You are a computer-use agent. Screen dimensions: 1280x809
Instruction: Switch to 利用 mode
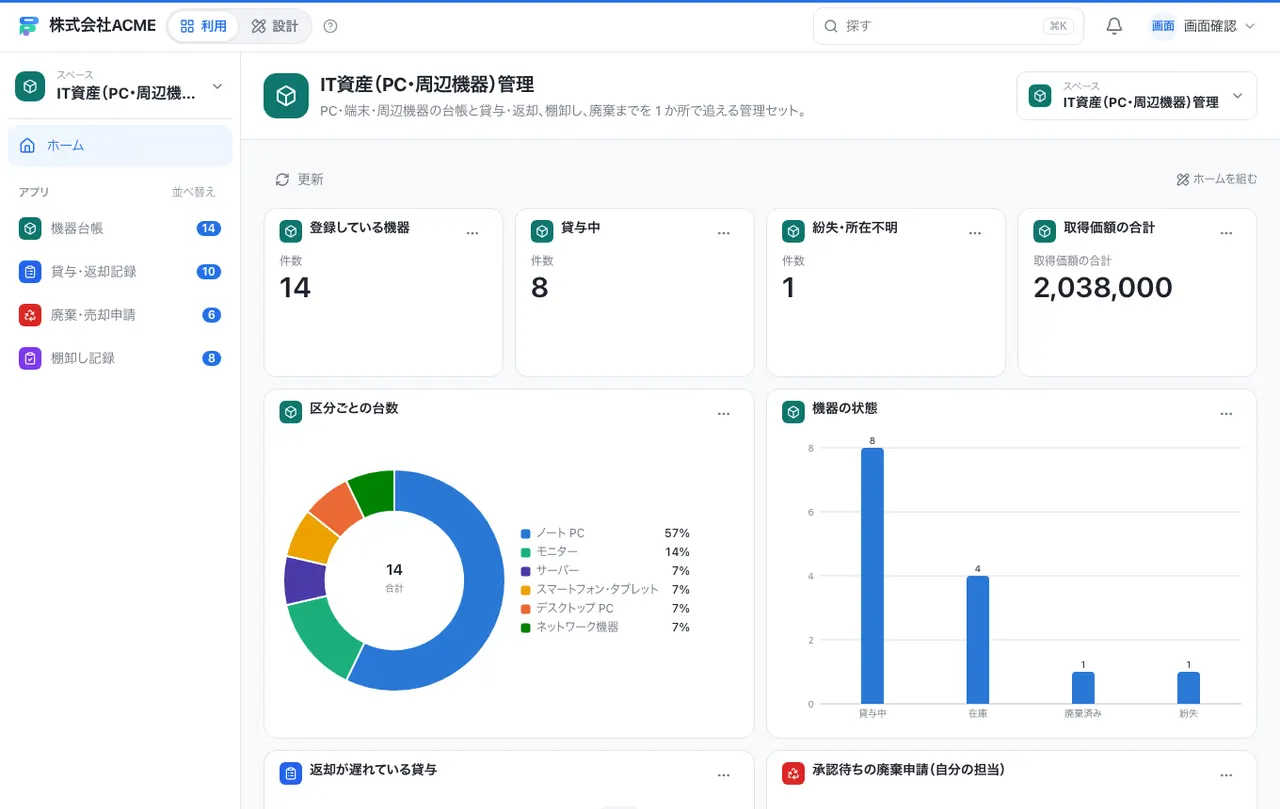coord(204,26)
